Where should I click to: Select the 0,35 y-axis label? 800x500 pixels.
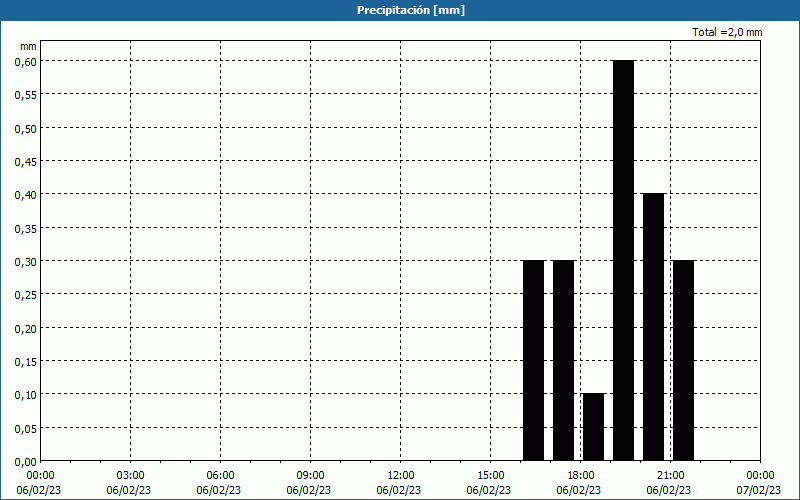click(x=26, y=228)
